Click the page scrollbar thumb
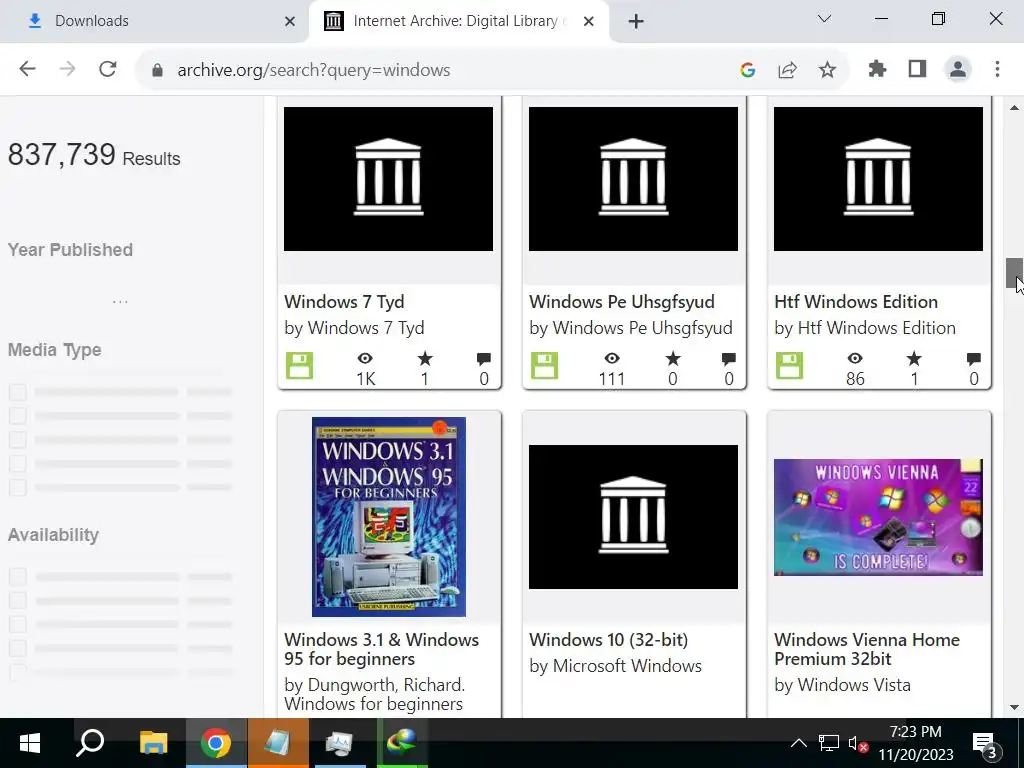Image resolution: width=1024 pixels, height=768 pixels. coord(1014,273)
